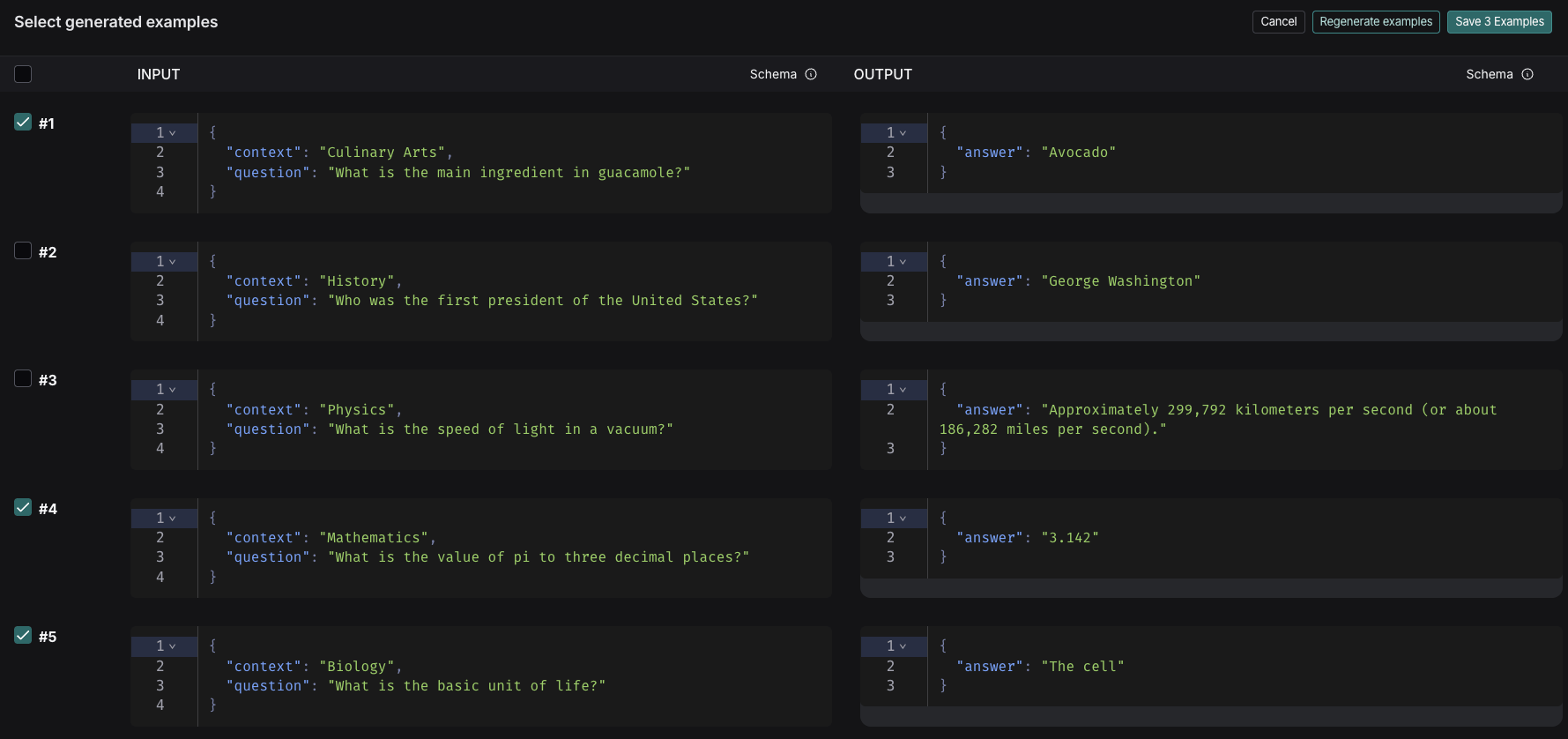Collapse JSON fold arrow in #5 input
Viewport: 1568px width, 739px height.
coord(173,646)
